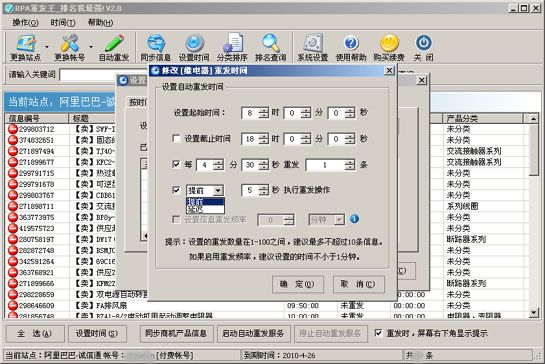Open the 购买续费 smiley icon

(389, 48)
